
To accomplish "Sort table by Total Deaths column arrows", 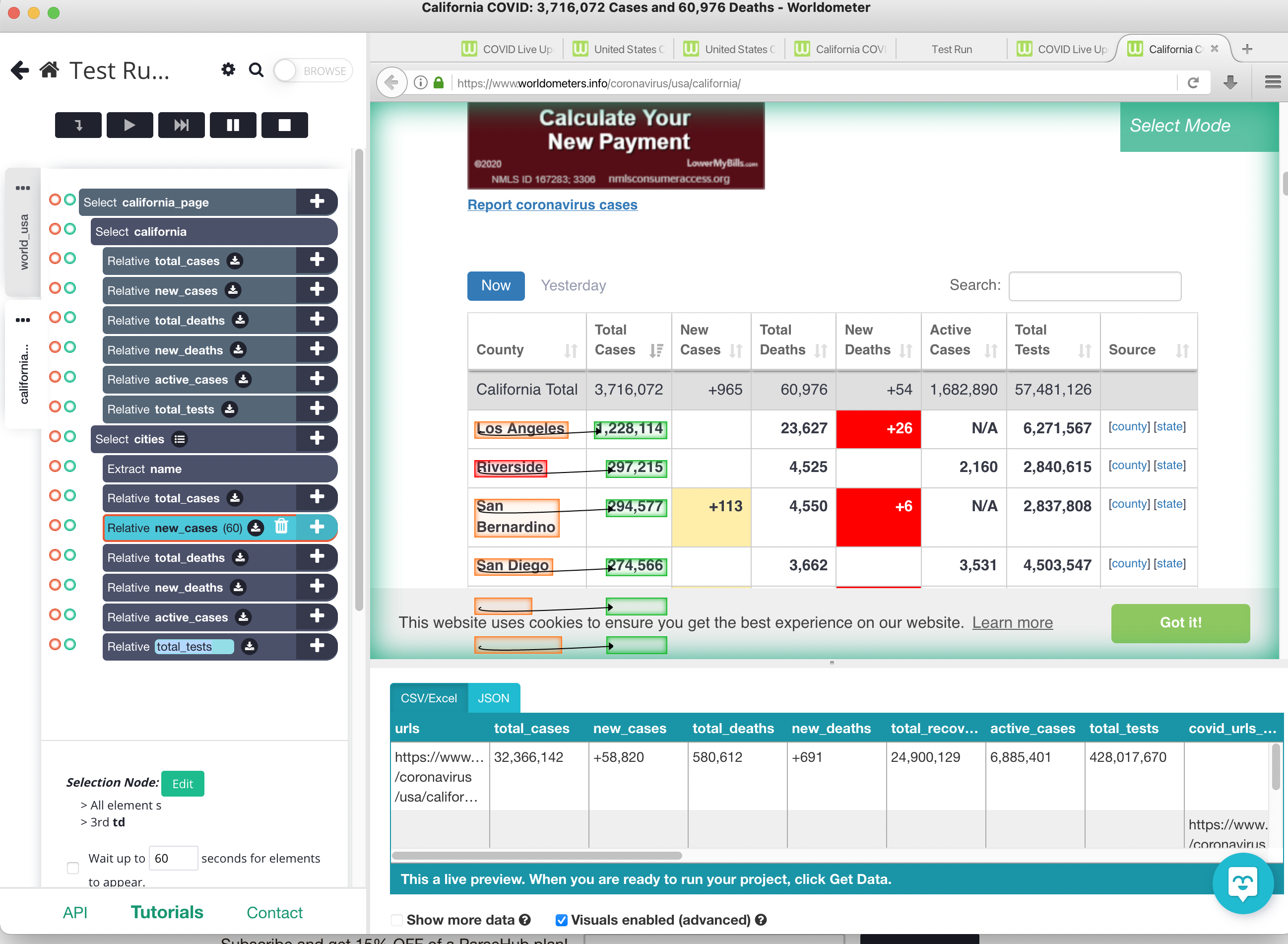I will pos(820,350).
